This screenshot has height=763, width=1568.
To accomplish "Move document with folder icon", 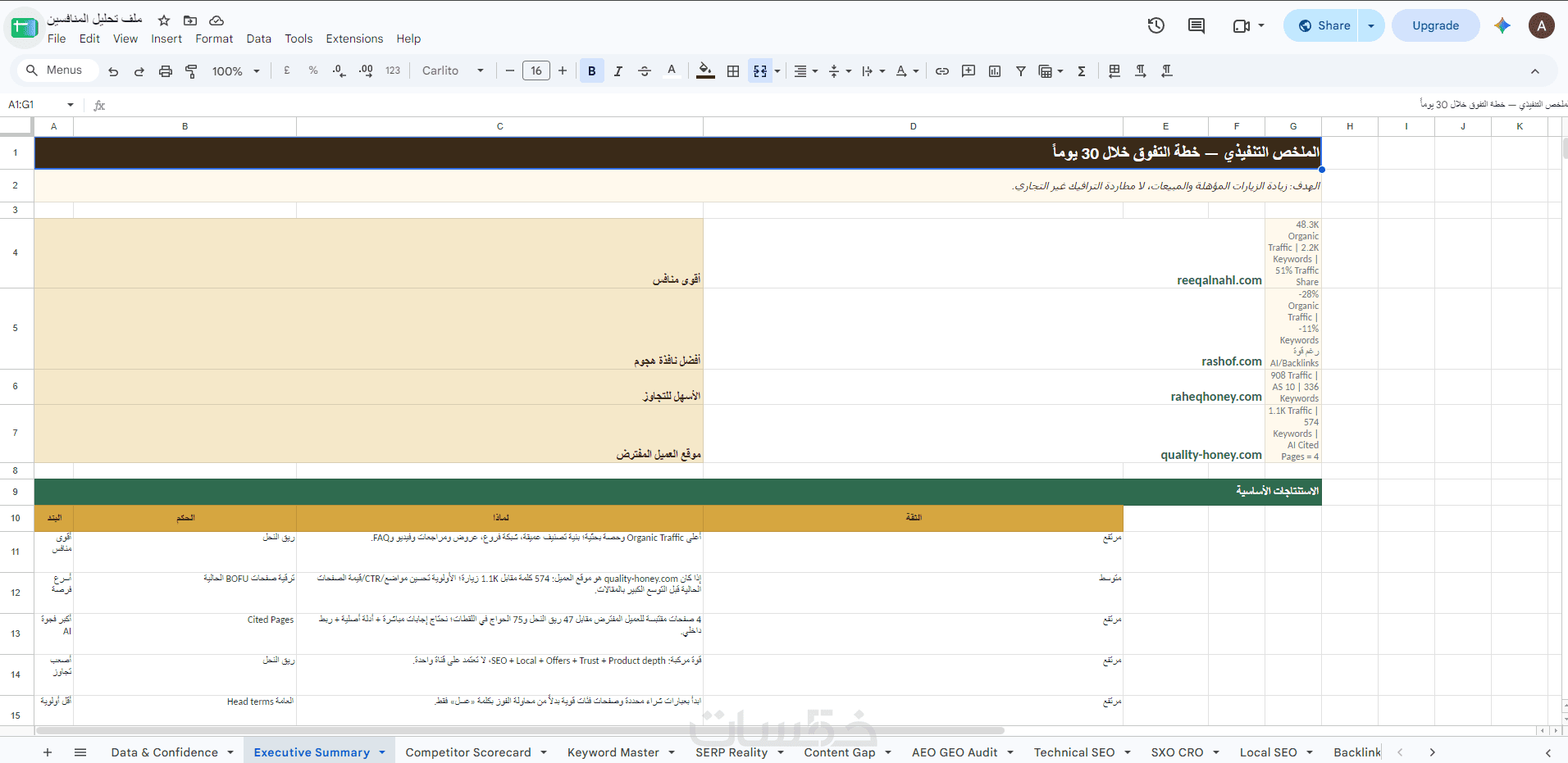I will point(190,20).
